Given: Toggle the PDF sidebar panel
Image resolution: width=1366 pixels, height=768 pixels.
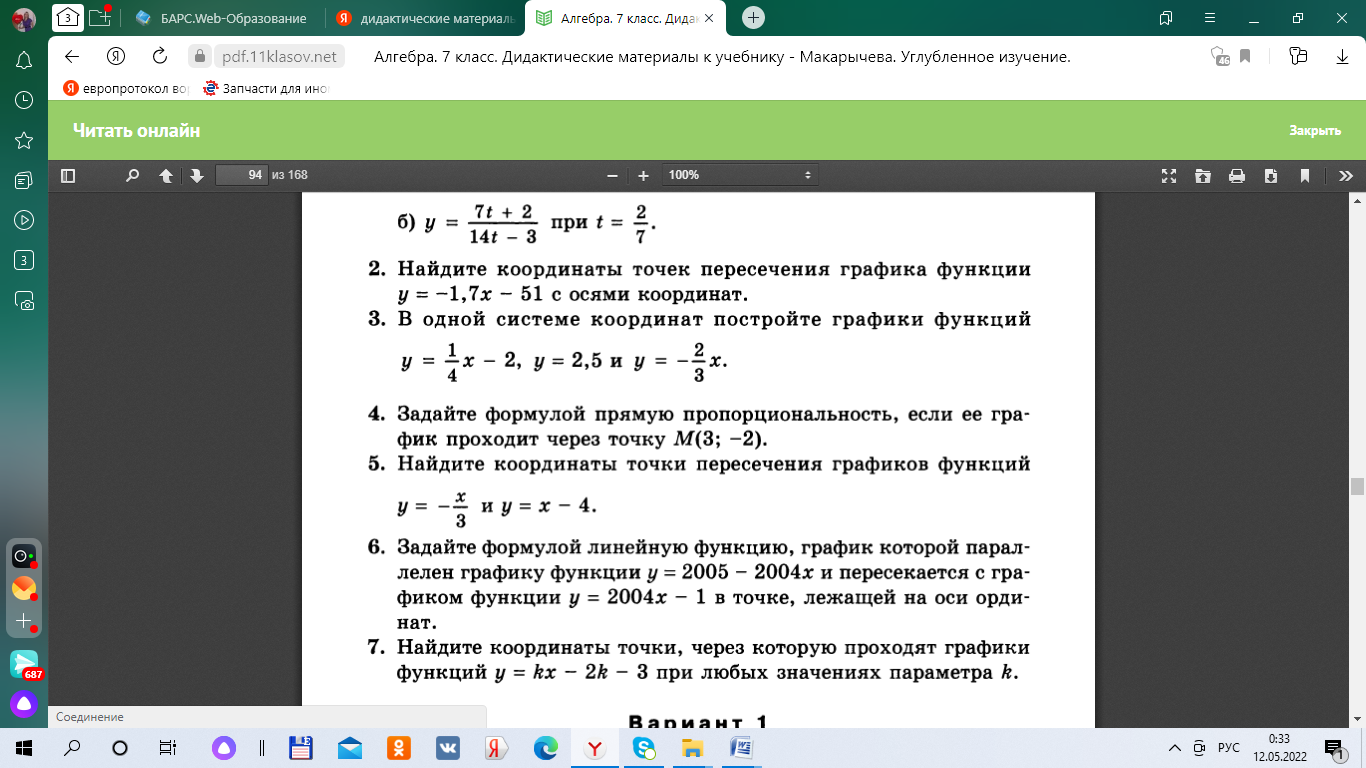Looking at the screenshot, I should click(x=68, y=175).
